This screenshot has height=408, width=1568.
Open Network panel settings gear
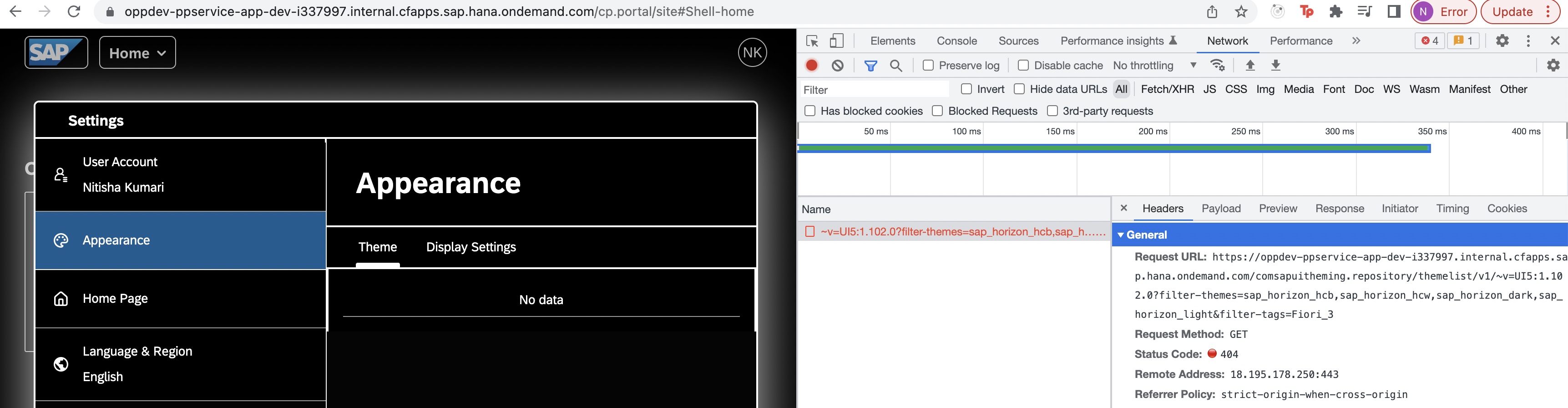point(1553,65)
